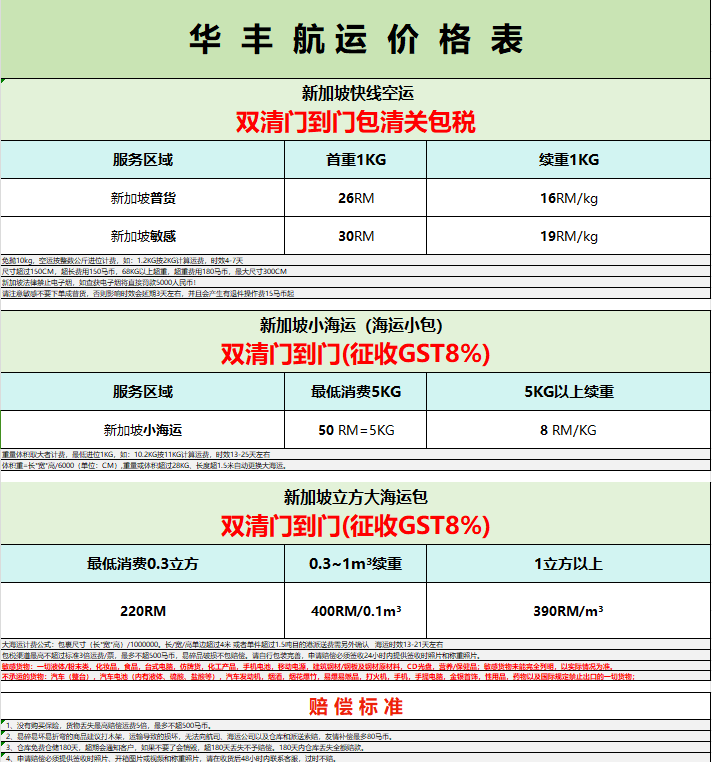Select the 最低消费0.3立方 column header

tap(143, 564)
